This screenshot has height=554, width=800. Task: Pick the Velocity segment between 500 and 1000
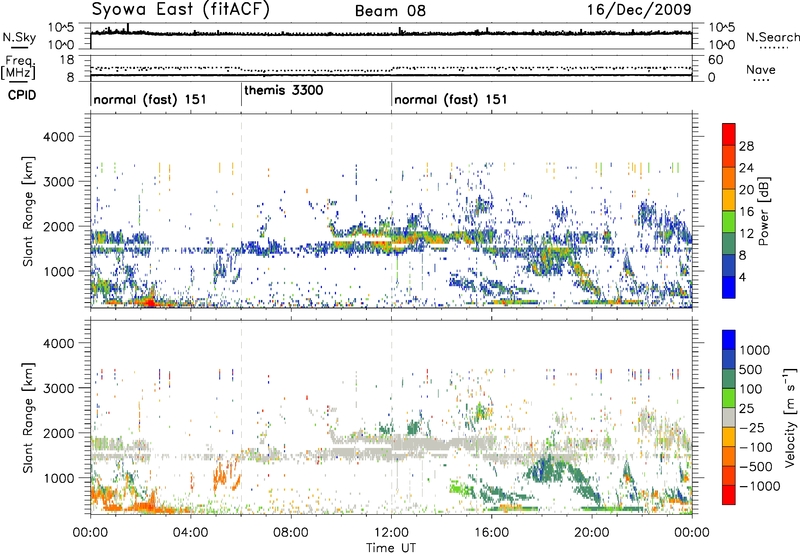coord(729,359)
